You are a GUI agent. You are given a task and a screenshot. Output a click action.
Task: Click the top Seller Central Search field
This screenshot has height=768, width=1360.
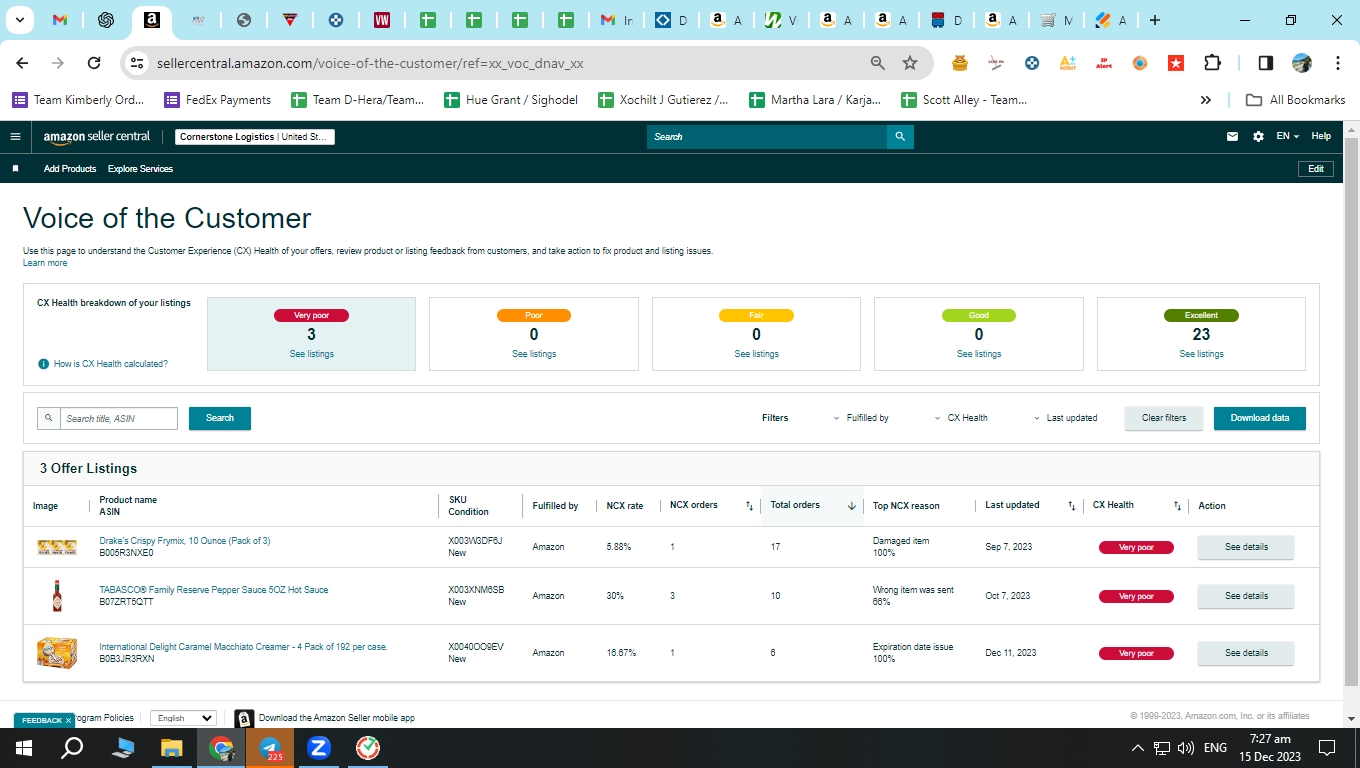point(767,137)
